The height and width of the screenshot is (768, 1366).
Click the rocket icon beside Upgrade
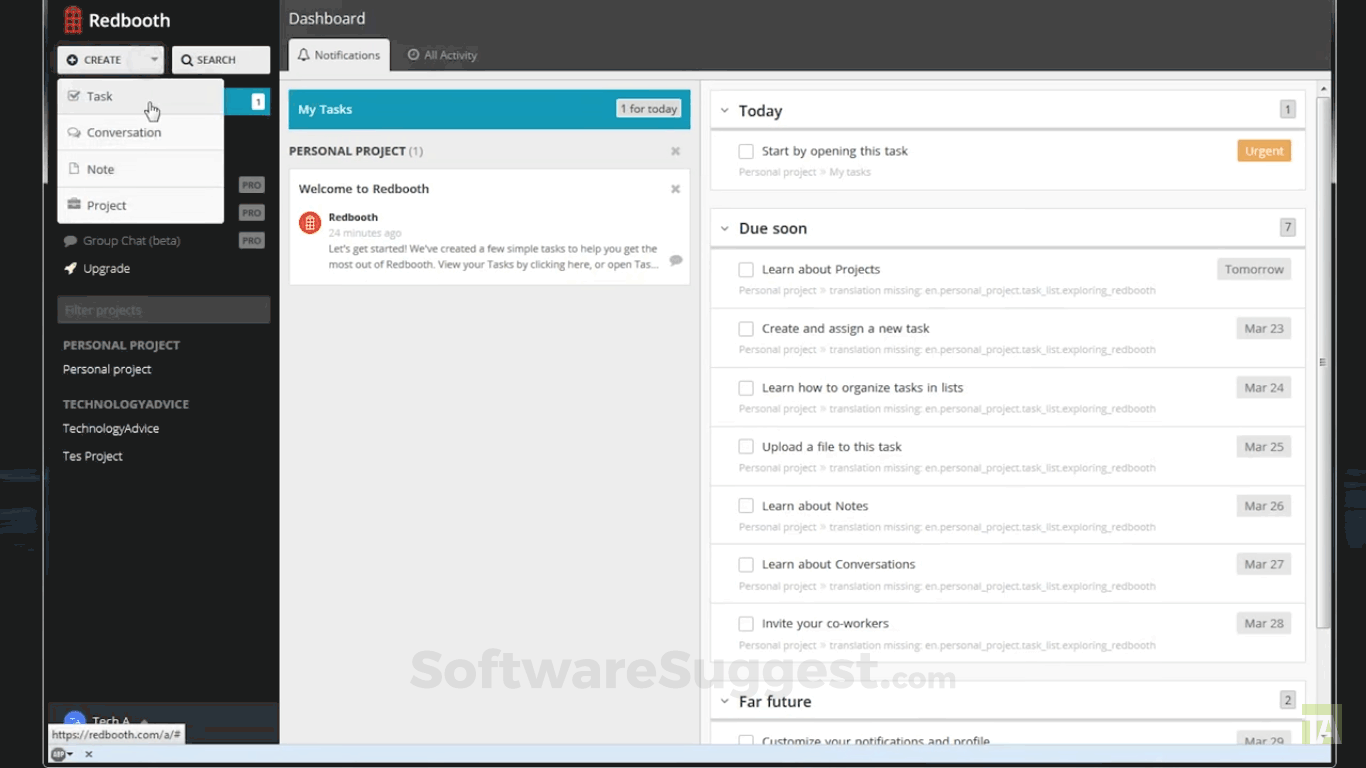70,269
